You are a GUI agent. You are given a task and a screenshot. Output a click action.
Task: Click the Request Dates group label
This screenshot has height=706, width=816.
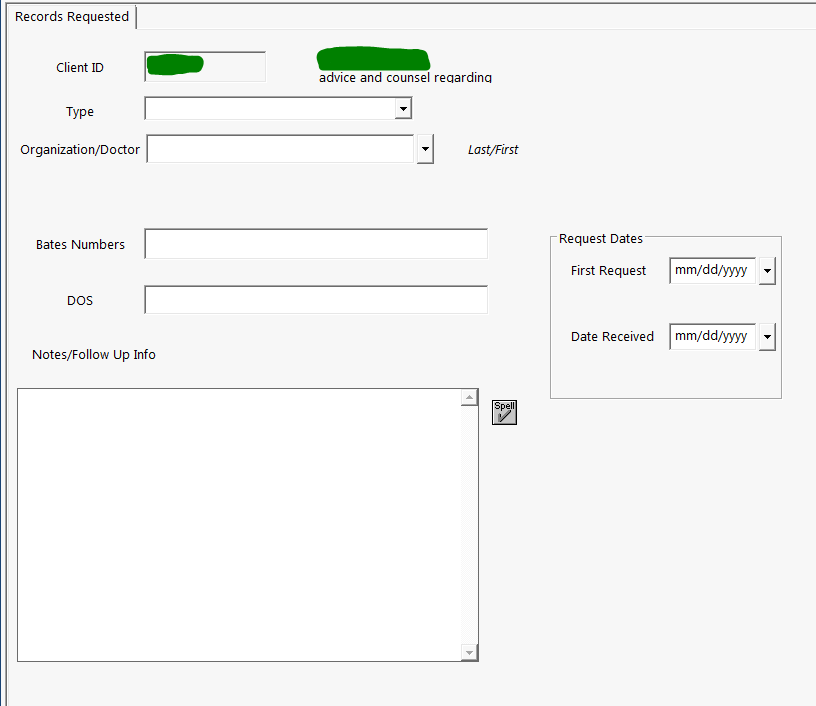(x=600, y=239)
